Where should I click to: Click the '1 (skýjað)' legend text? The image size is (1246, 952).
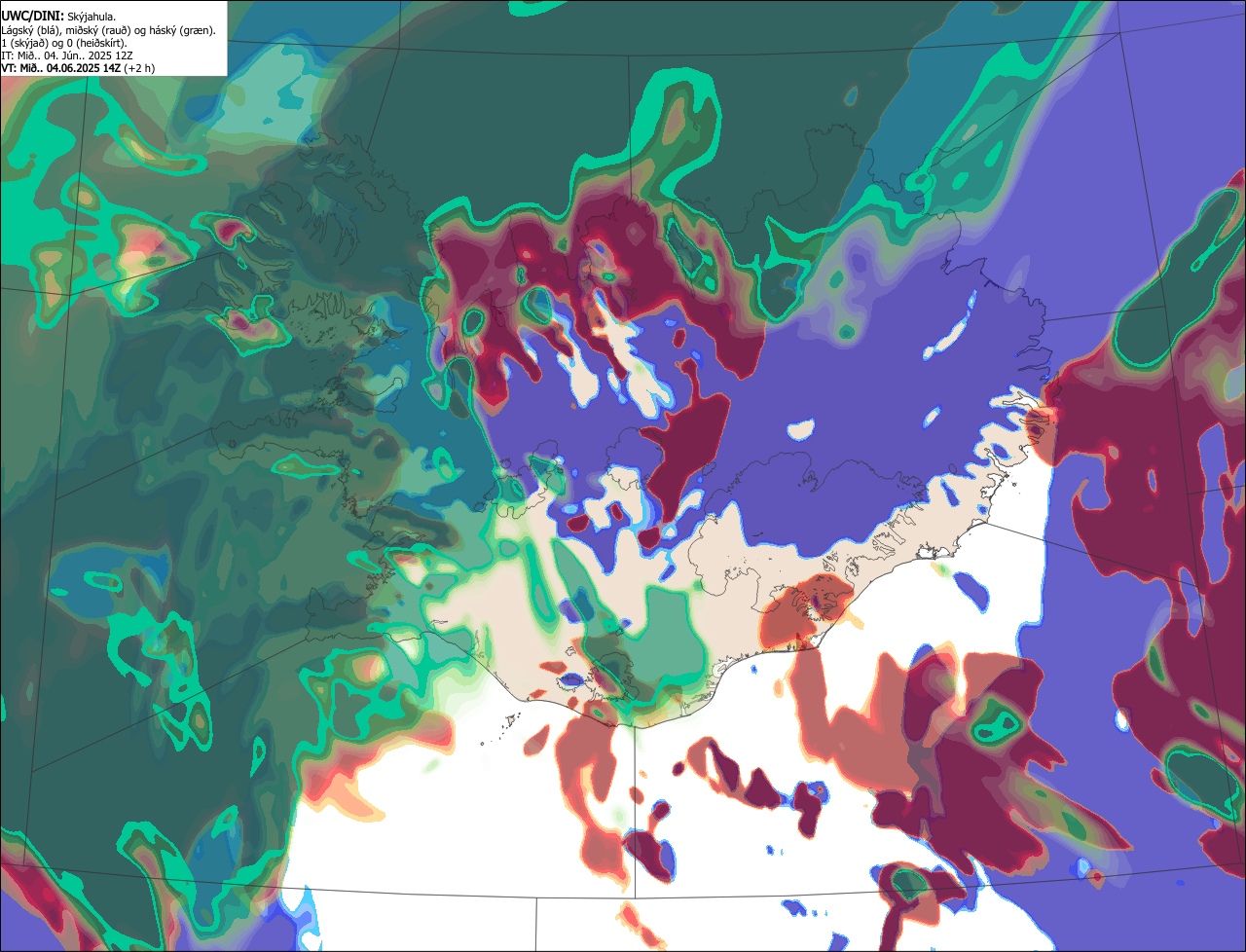pyautogui.click(x=23, y=43)
